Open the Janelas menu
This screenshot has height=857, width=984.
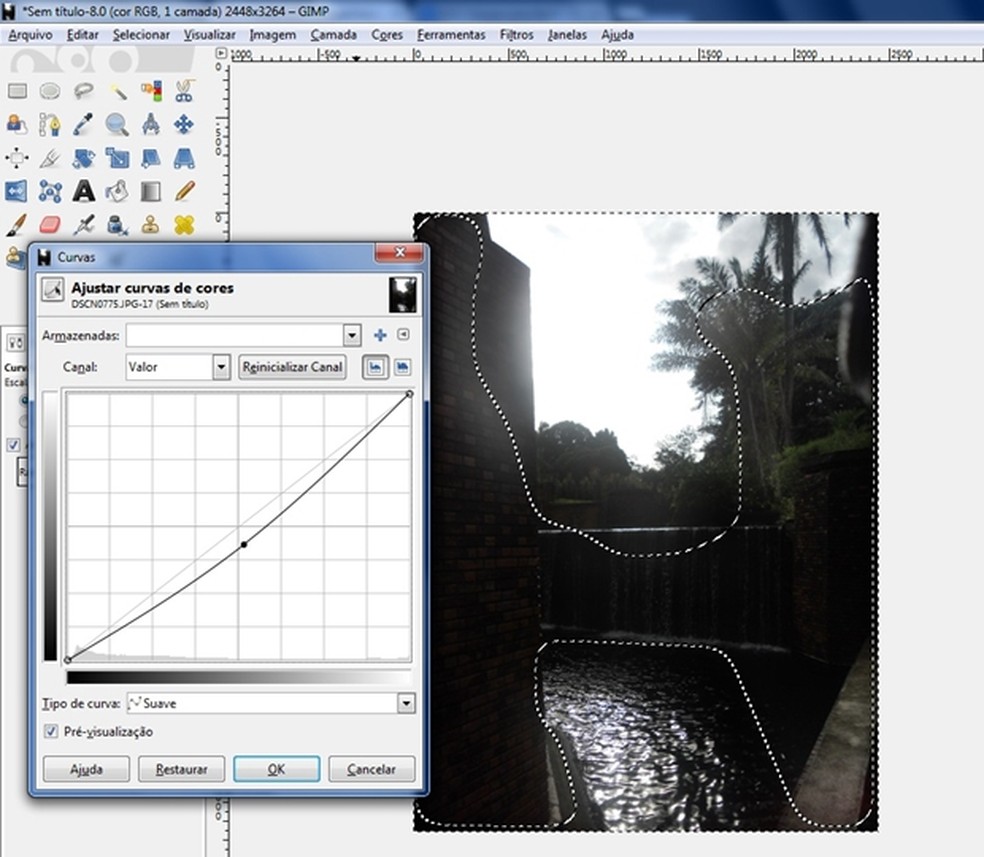pos(567,35)
